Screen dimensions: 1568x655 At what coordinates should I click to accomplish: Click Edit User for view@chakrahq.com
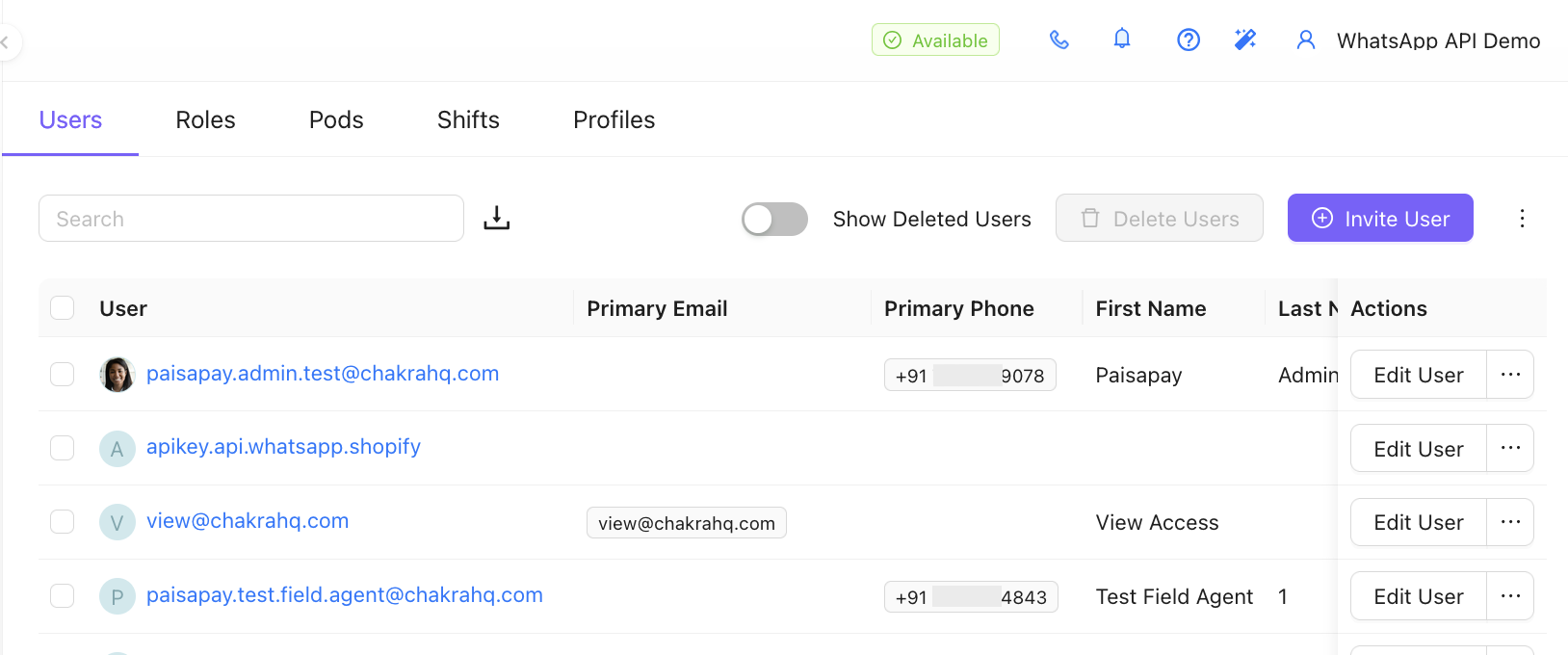coord(1419,522)
